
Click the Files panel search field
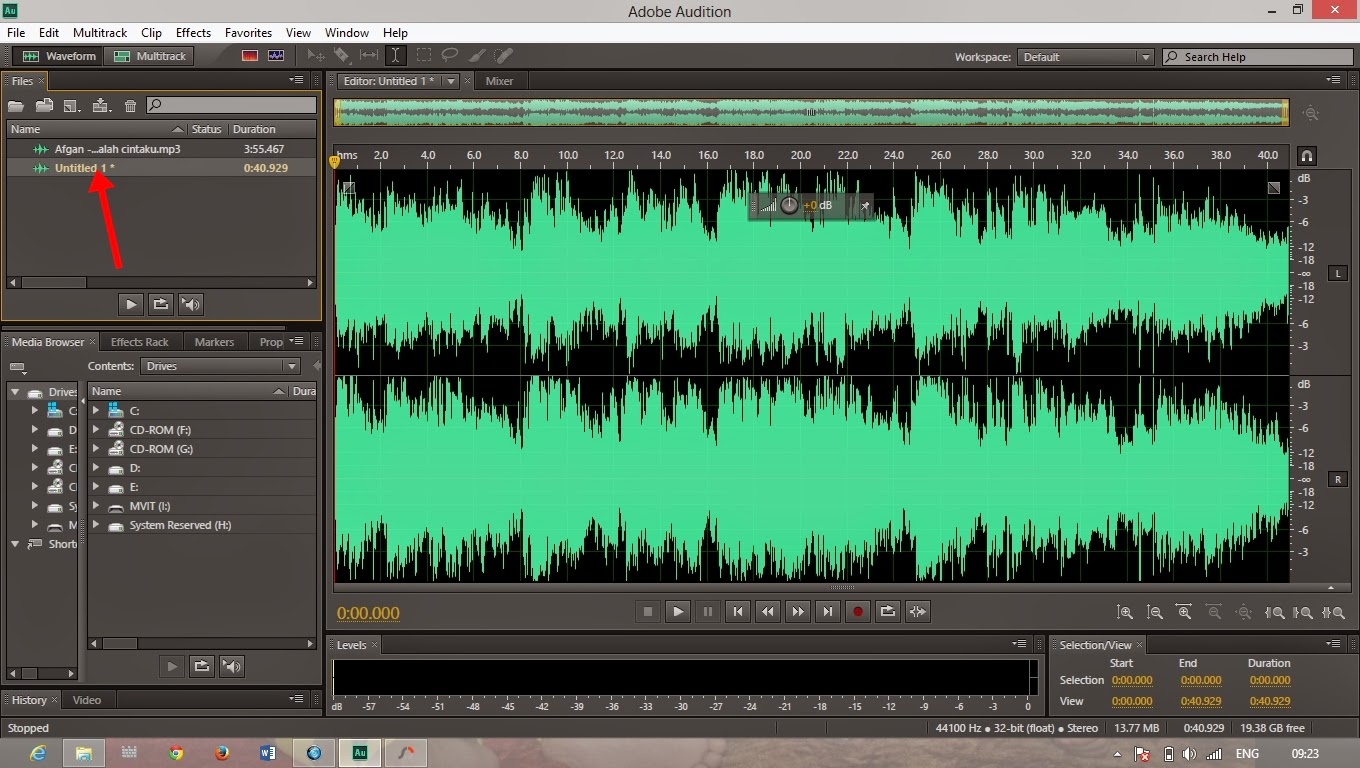click(x=232, y=105)
